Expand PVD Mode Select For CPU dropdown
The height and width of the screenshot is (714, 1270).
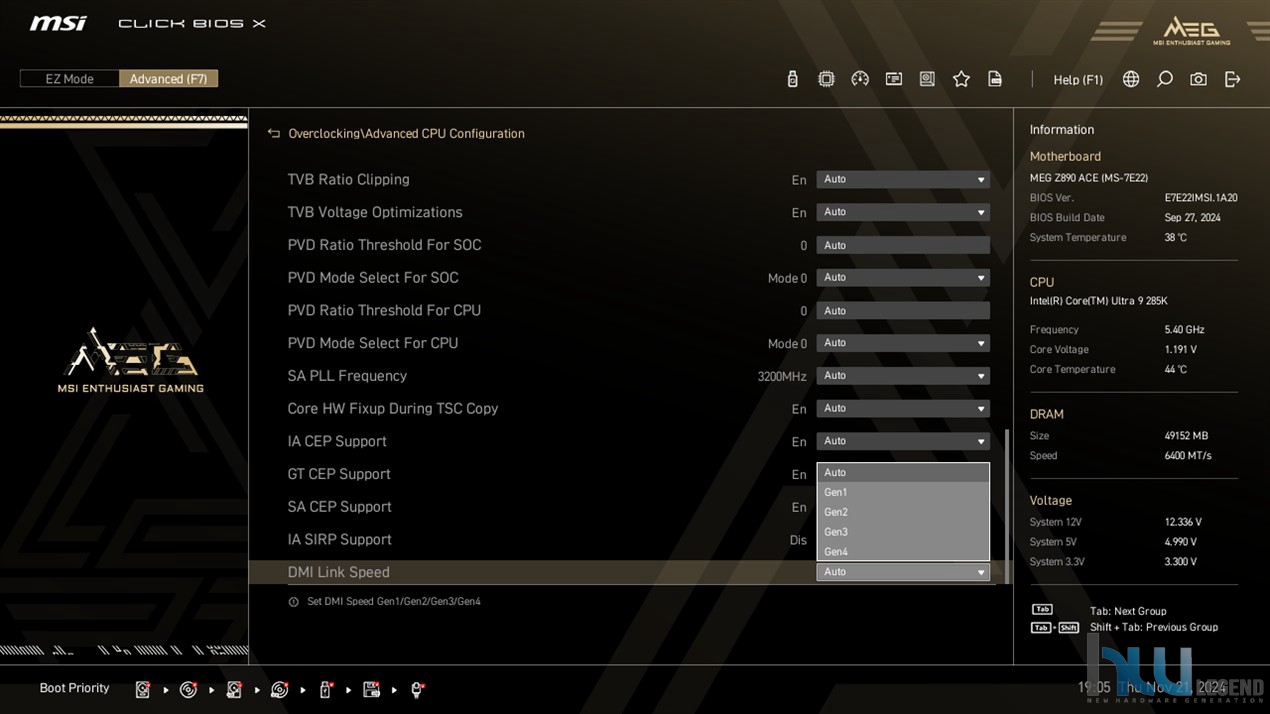coord(903,343)
